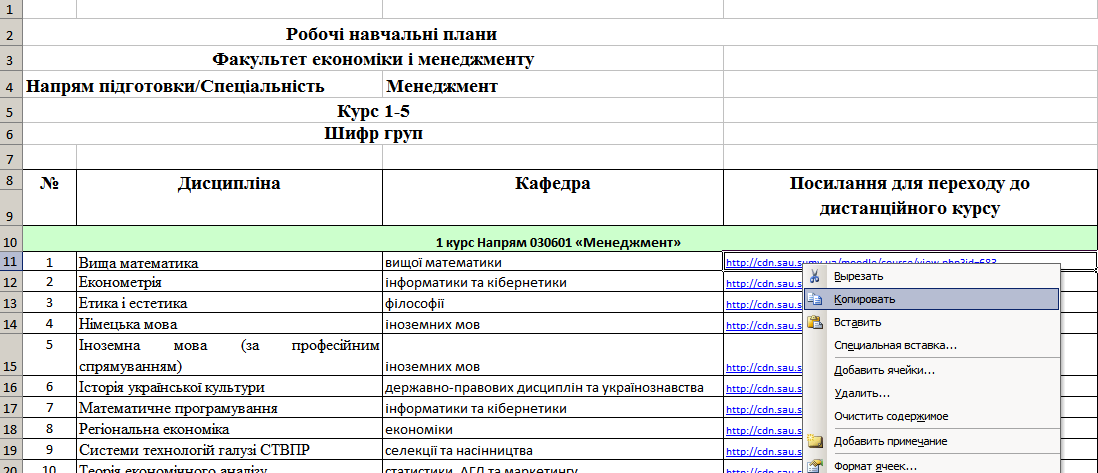Click the cell 'Німецька мова'
1098x473 pixels.
tap(229, 324)
